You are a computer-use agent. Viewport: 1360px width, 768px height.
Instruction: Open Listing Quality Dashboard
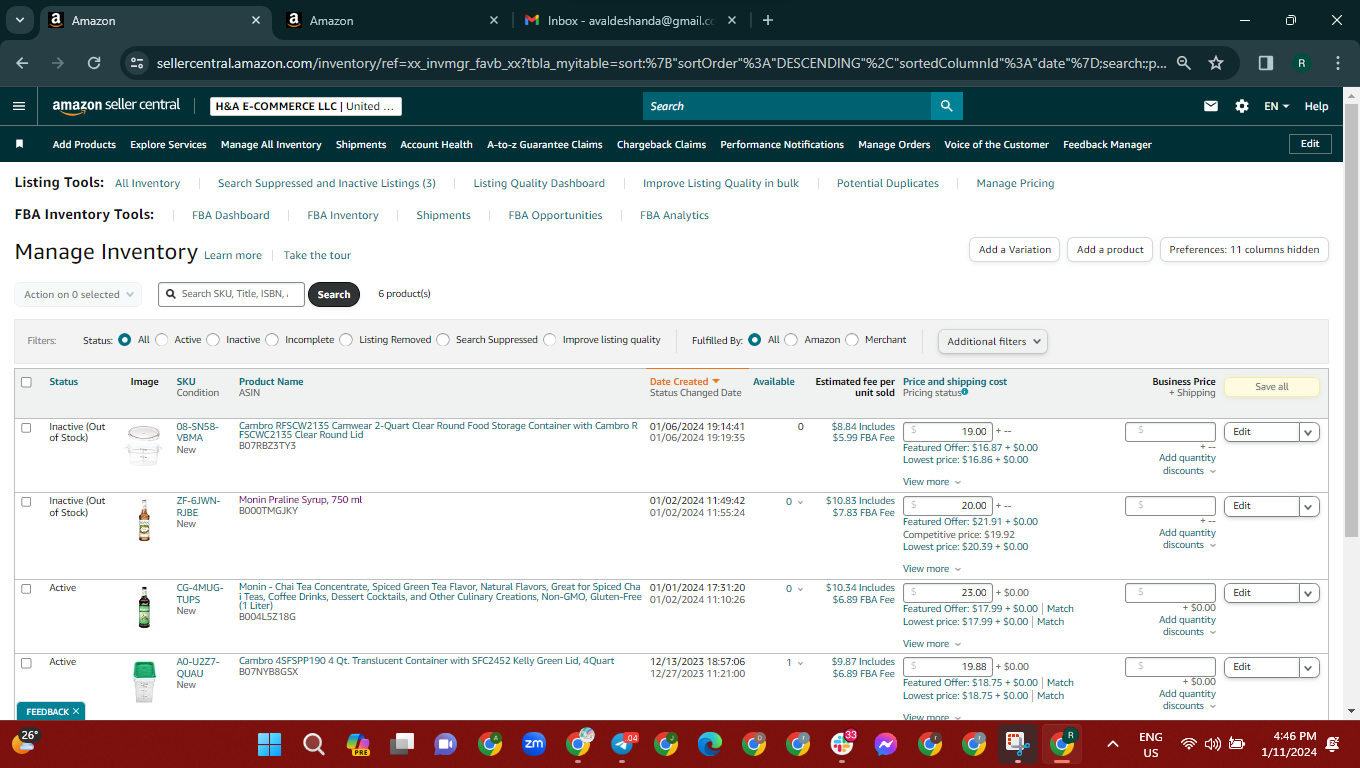(539, 184)
